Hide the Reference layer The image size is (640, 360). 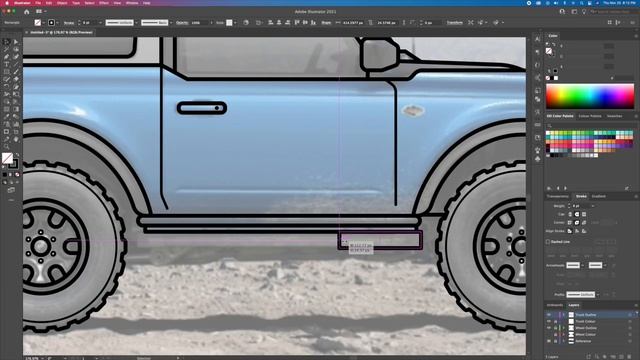point(549,341)
